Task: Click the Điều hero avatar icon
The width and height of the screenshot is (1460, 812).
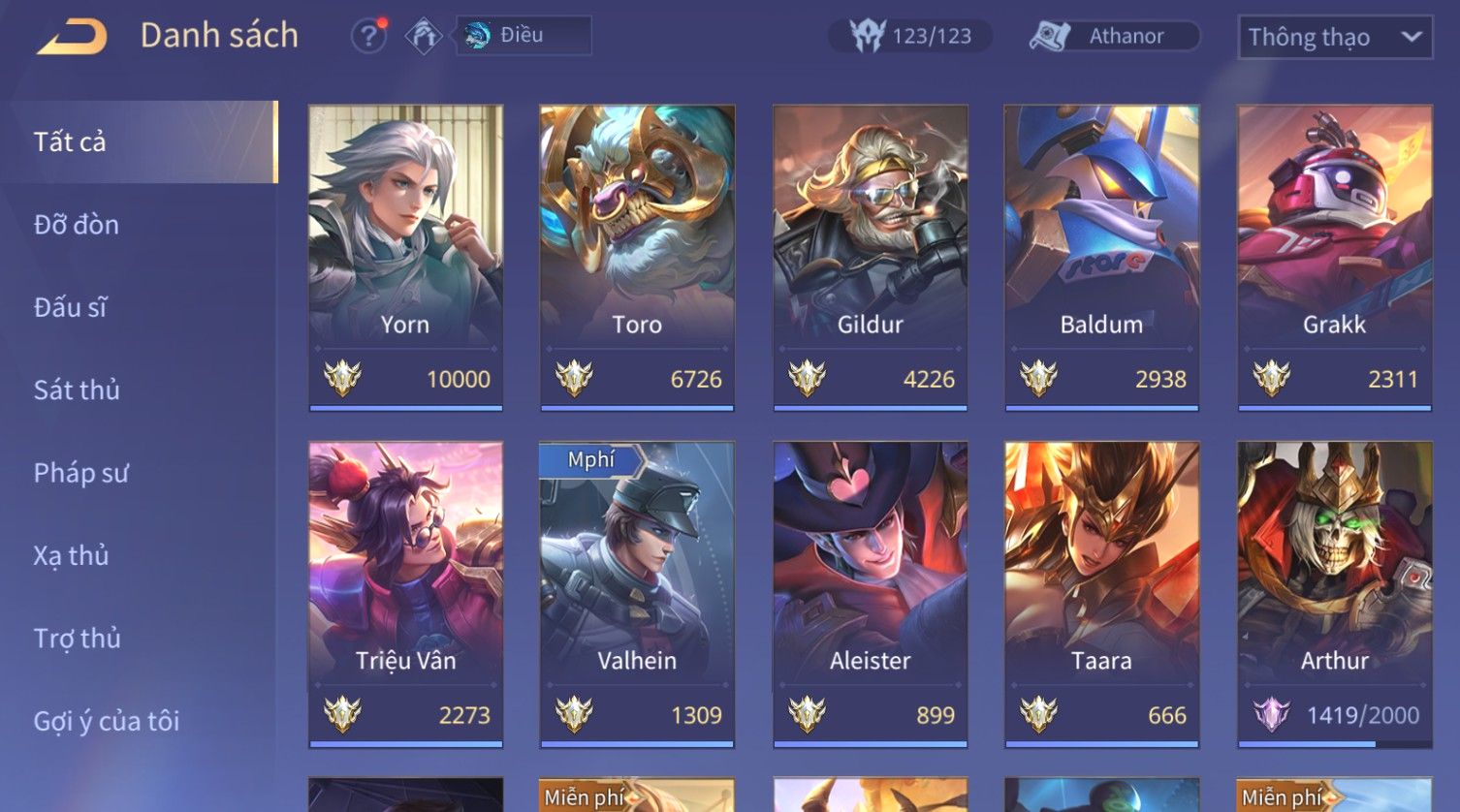Action: pos(477,36)
